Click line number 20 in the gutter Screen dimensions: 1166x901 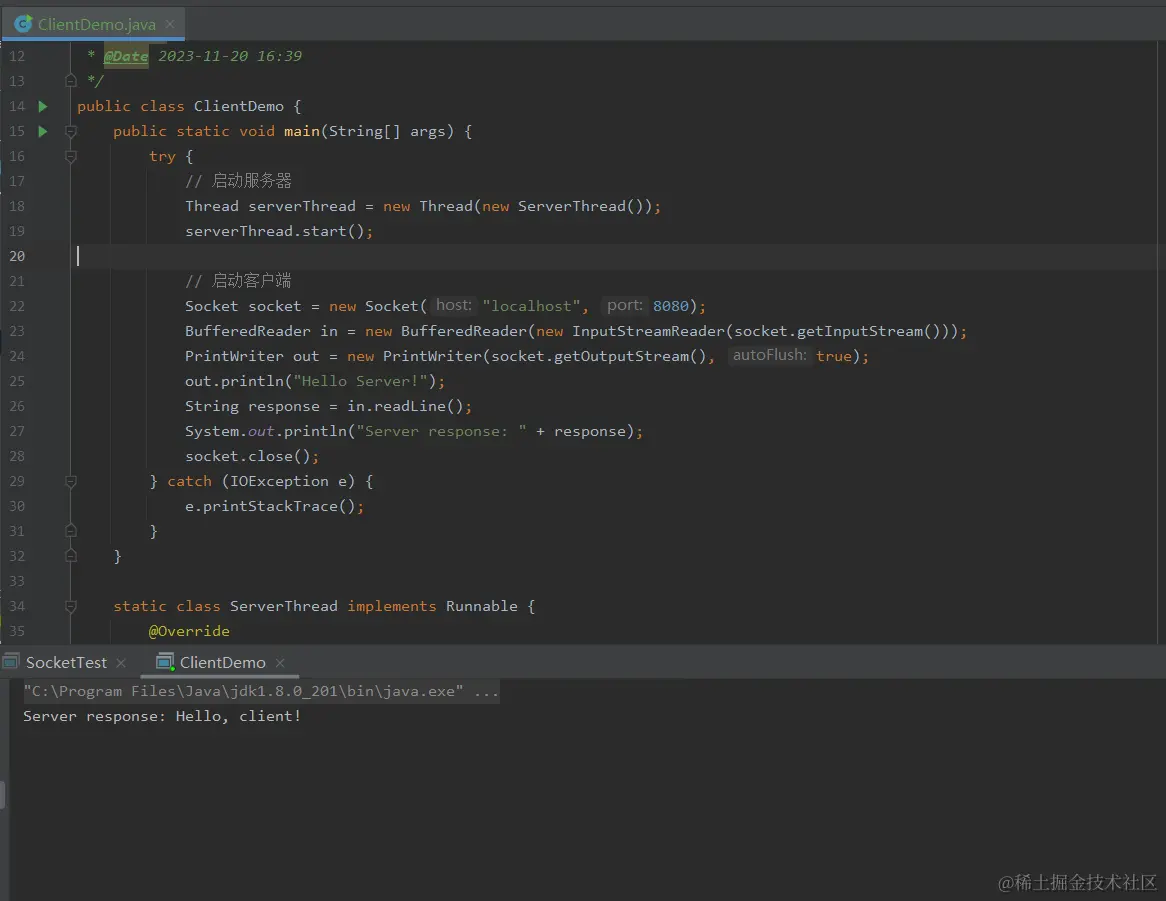tap(17, 256)
